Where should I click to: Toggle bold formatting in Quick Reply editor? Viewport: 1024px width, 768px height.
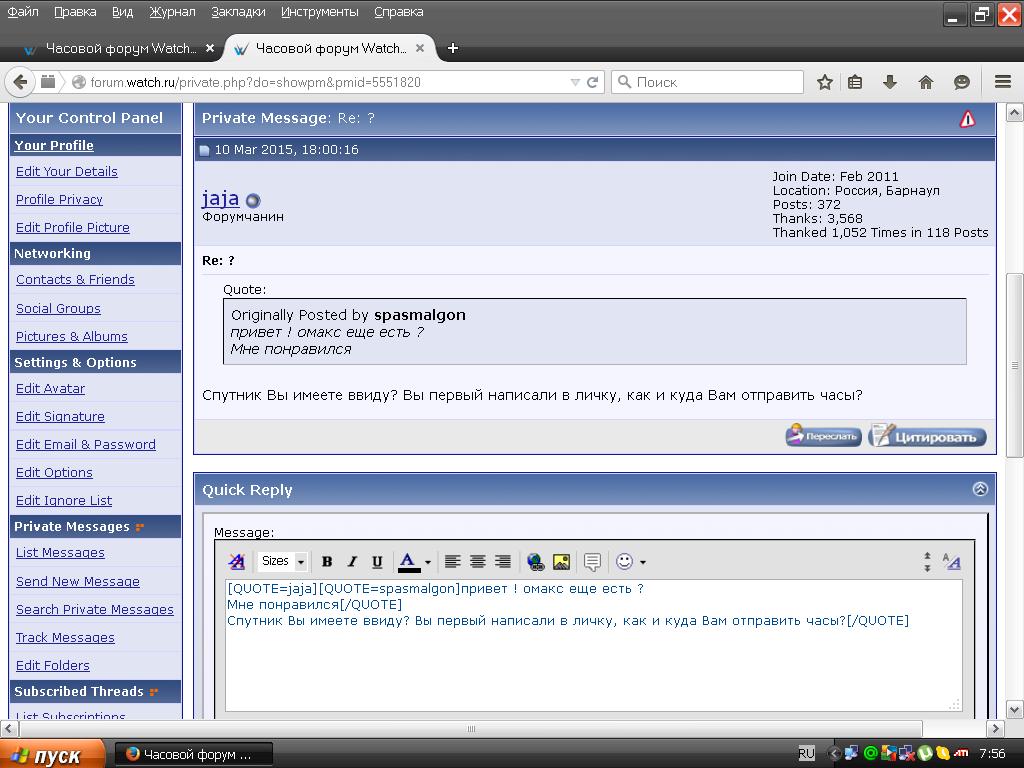click(x=326, y=562)
